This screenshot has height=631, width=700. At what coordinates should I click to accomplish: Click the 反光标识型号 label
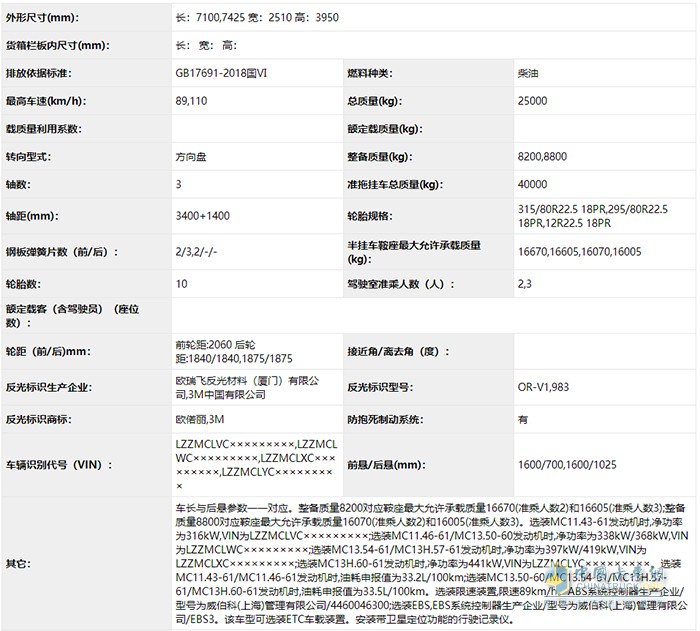point(380,388)
